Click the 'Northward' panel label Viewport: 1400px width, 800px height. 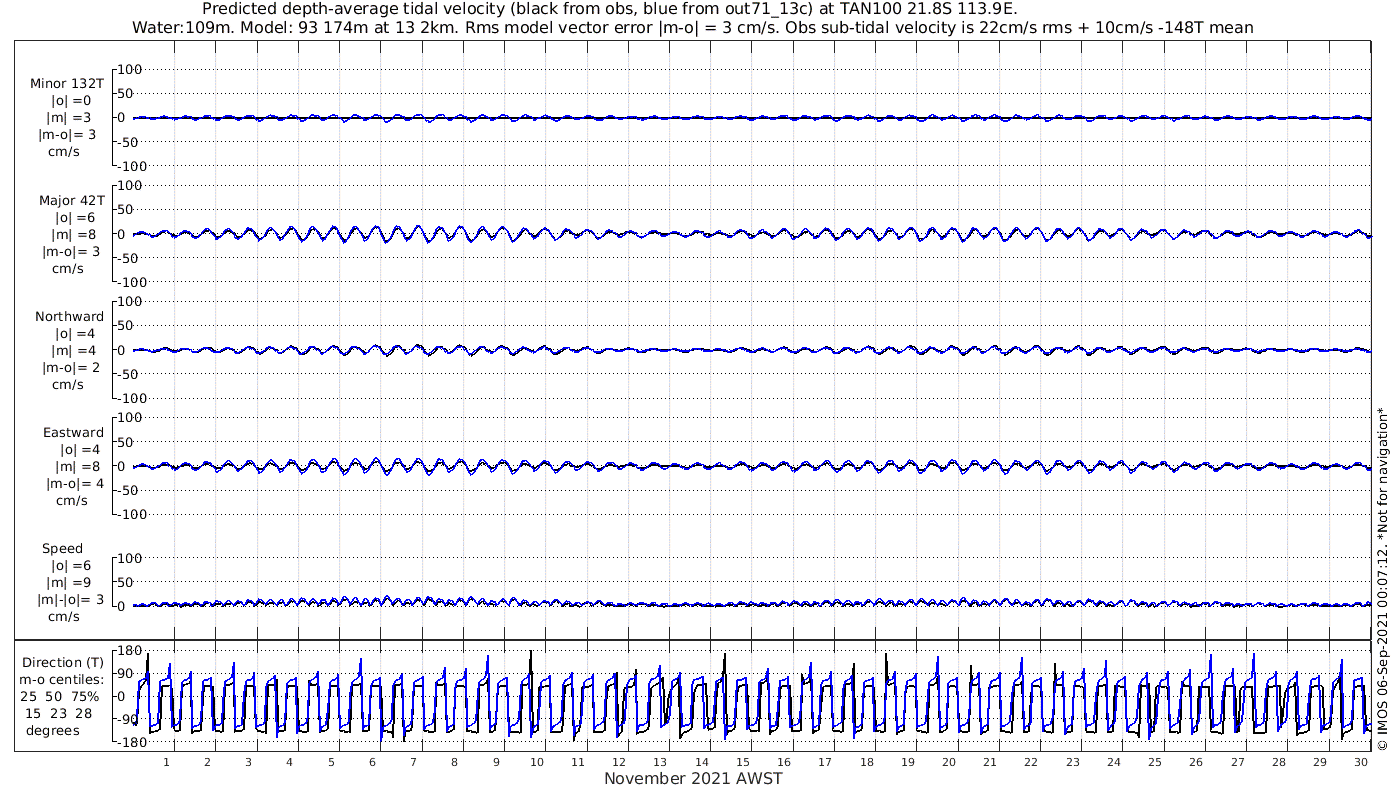click(x=69, y=316)
